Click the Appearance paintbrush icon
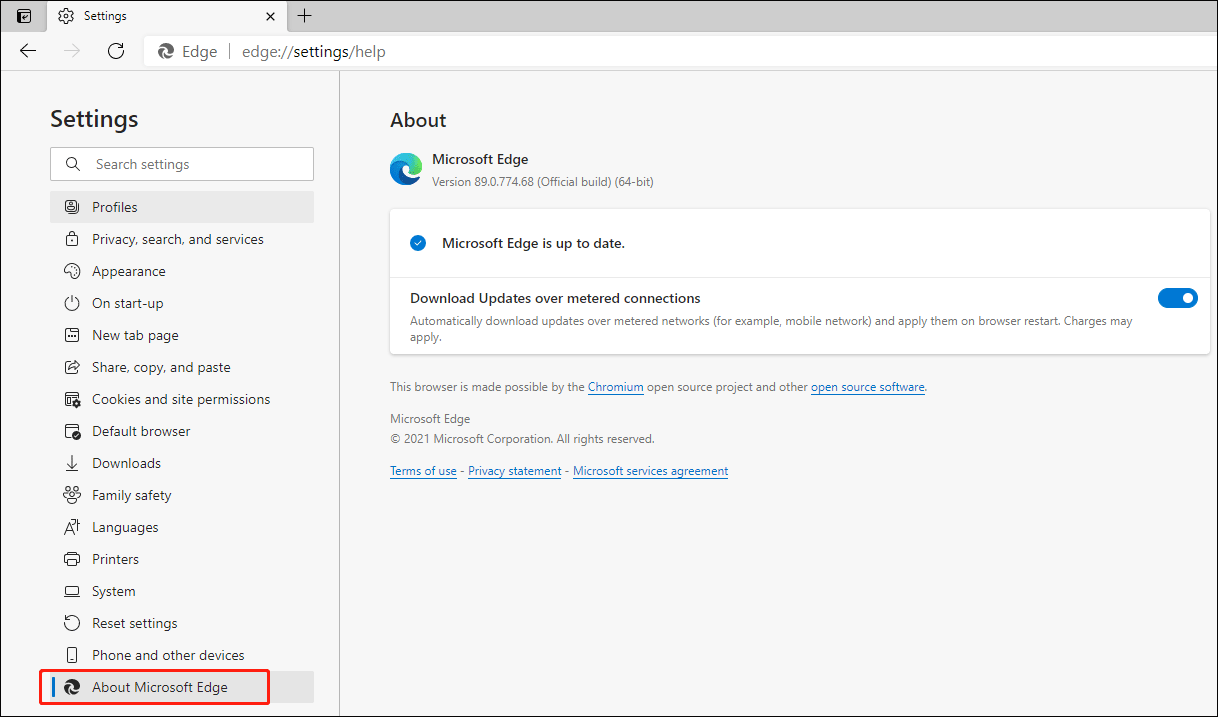This screenshot has width=1218, height=717. tap(71, 271)
